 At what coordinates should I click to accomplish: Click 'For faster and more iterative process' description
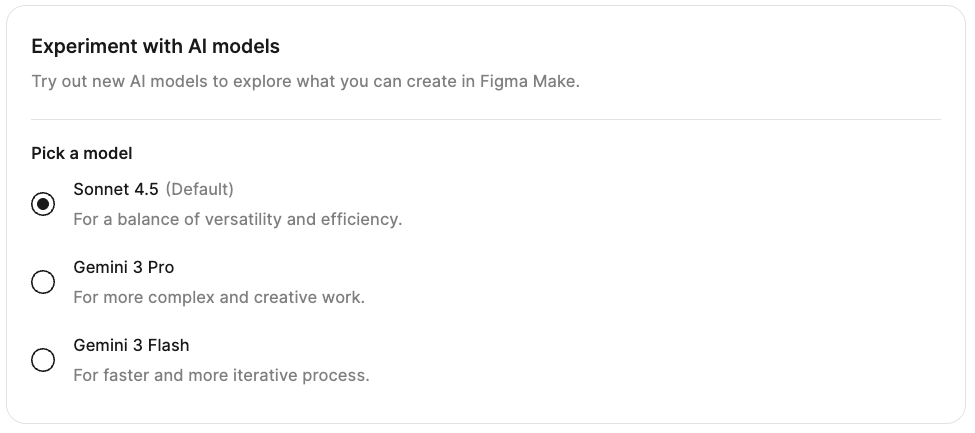(222, 376)
